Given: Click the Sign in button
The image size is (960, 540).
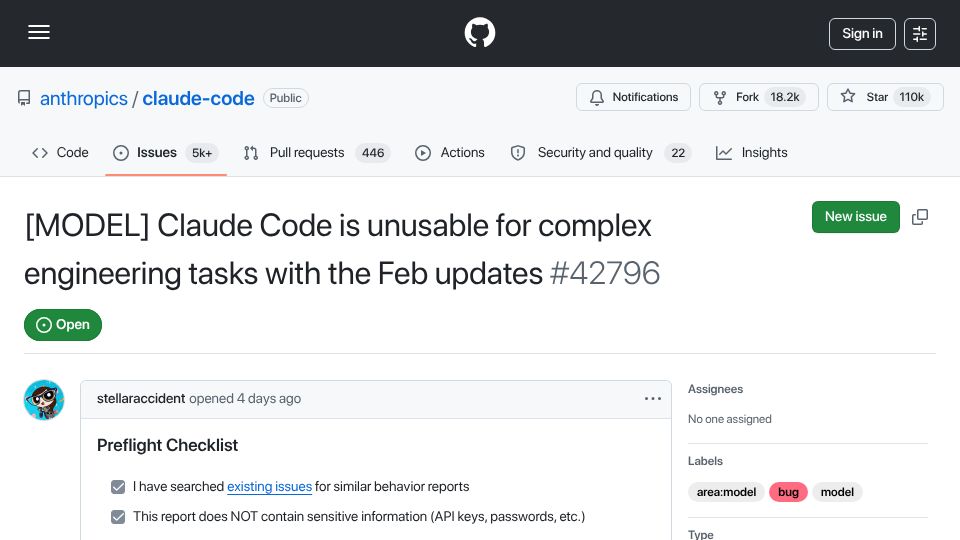Looking at the screenshot, I should 862,34.
